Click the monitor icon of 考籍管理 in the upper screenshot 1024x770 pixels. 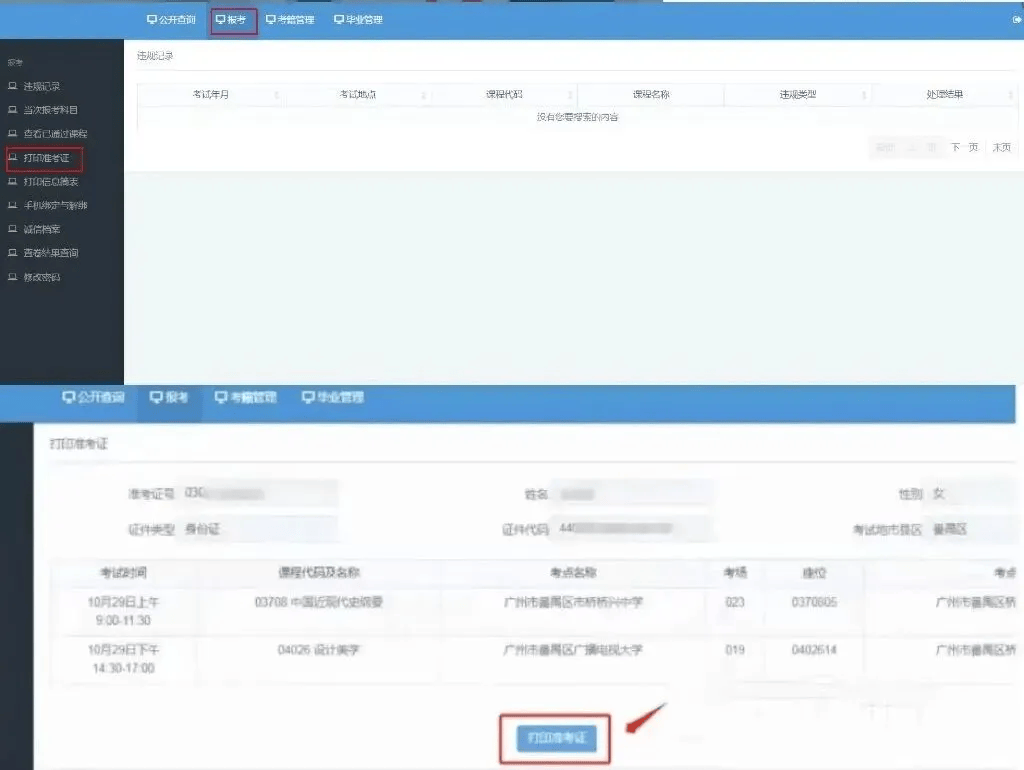270,20
